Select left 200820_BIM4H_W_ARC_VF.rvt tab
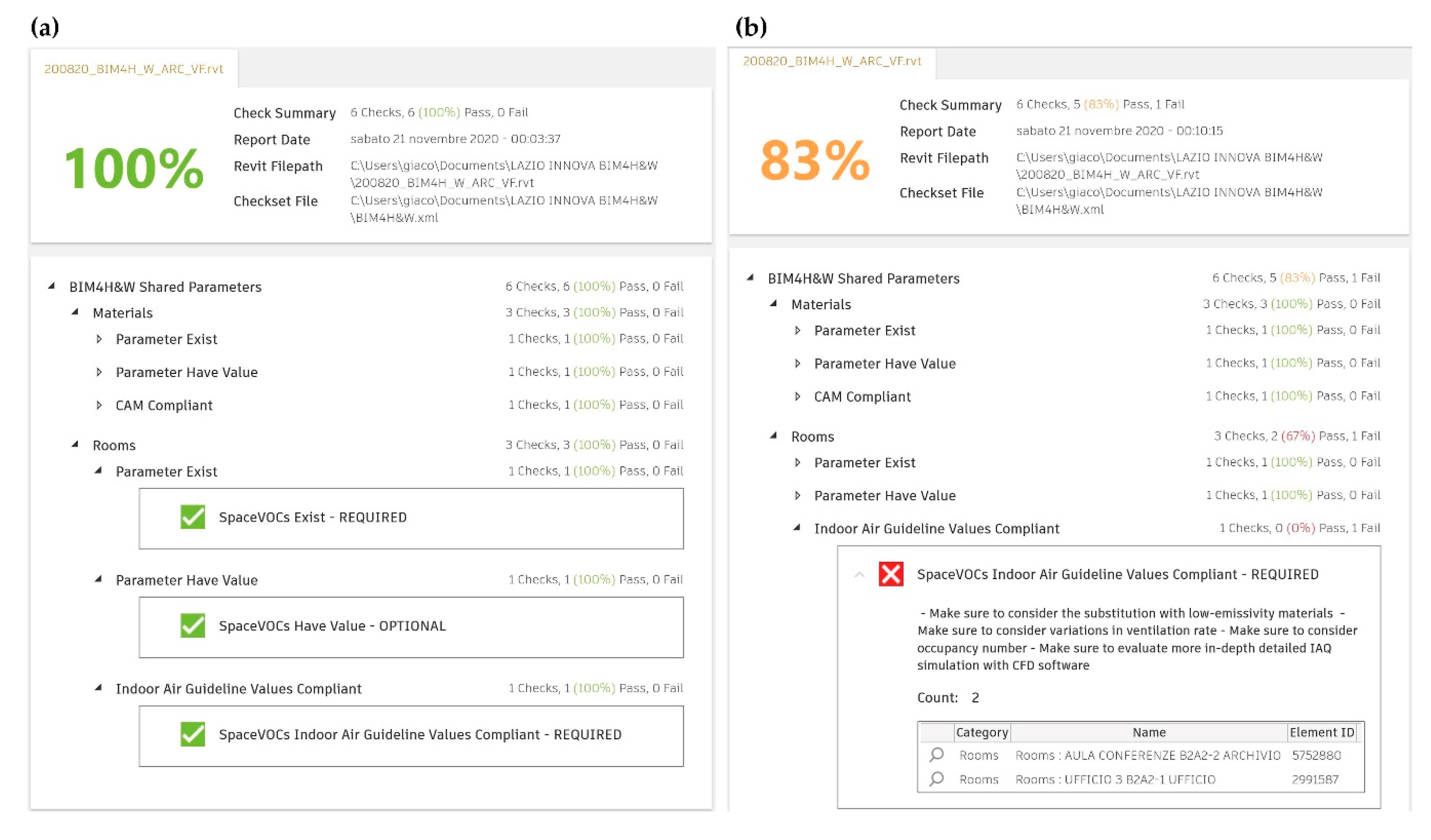This screenshot has height=840, width=1431. click(x=133, y=69)
